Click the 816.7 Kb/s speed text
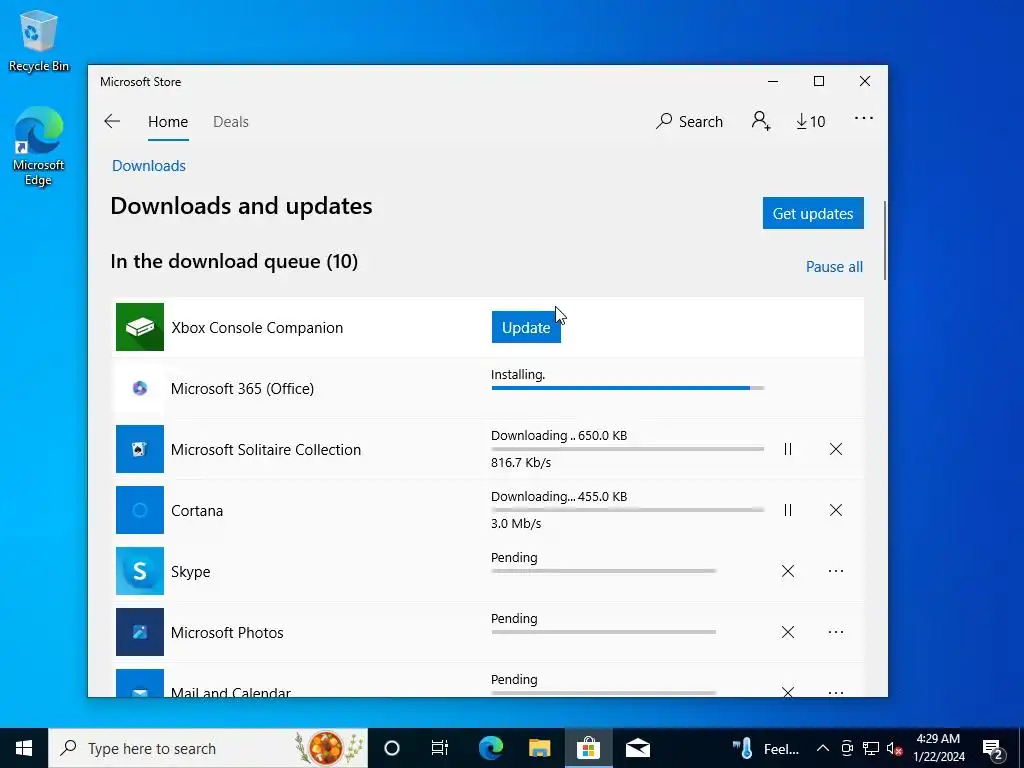Viewport: 1024px width, 768px height. click(x=521, y=462)
